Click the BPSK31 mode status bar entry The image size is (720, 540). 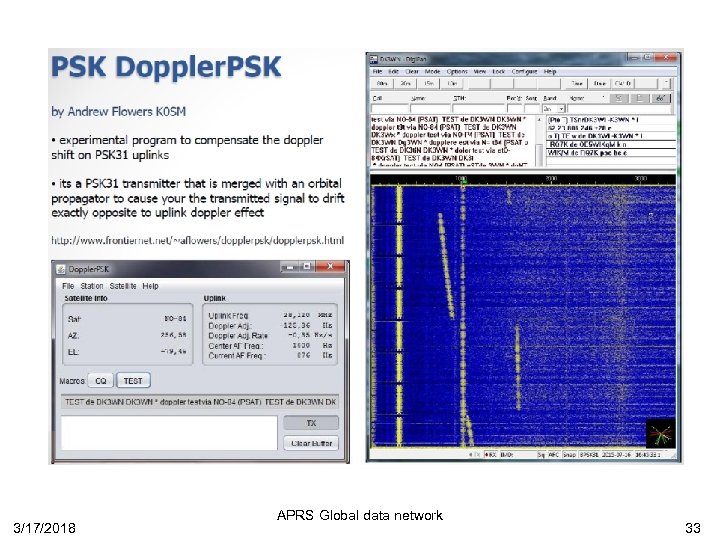pyautogui.click(x=590, y=455)
